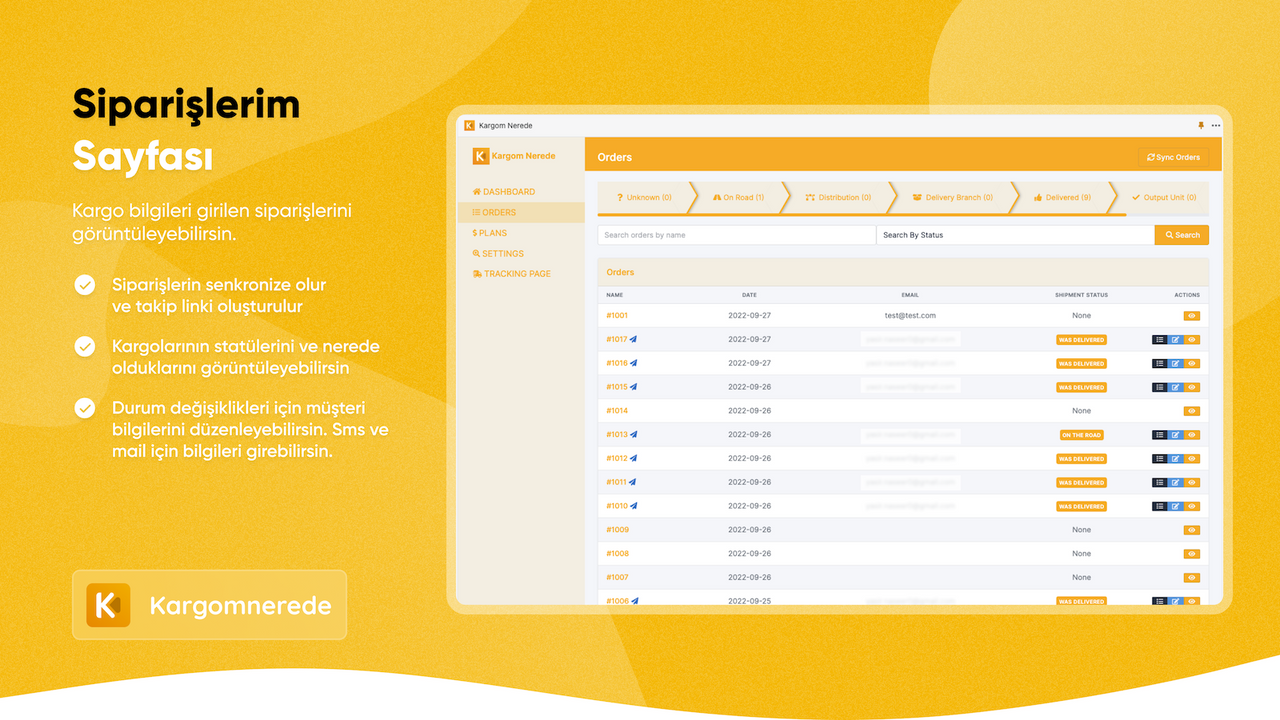1280x720 pixels.
Task: Select the Delivery Branch (0) status tab
Action: [953, 198]
